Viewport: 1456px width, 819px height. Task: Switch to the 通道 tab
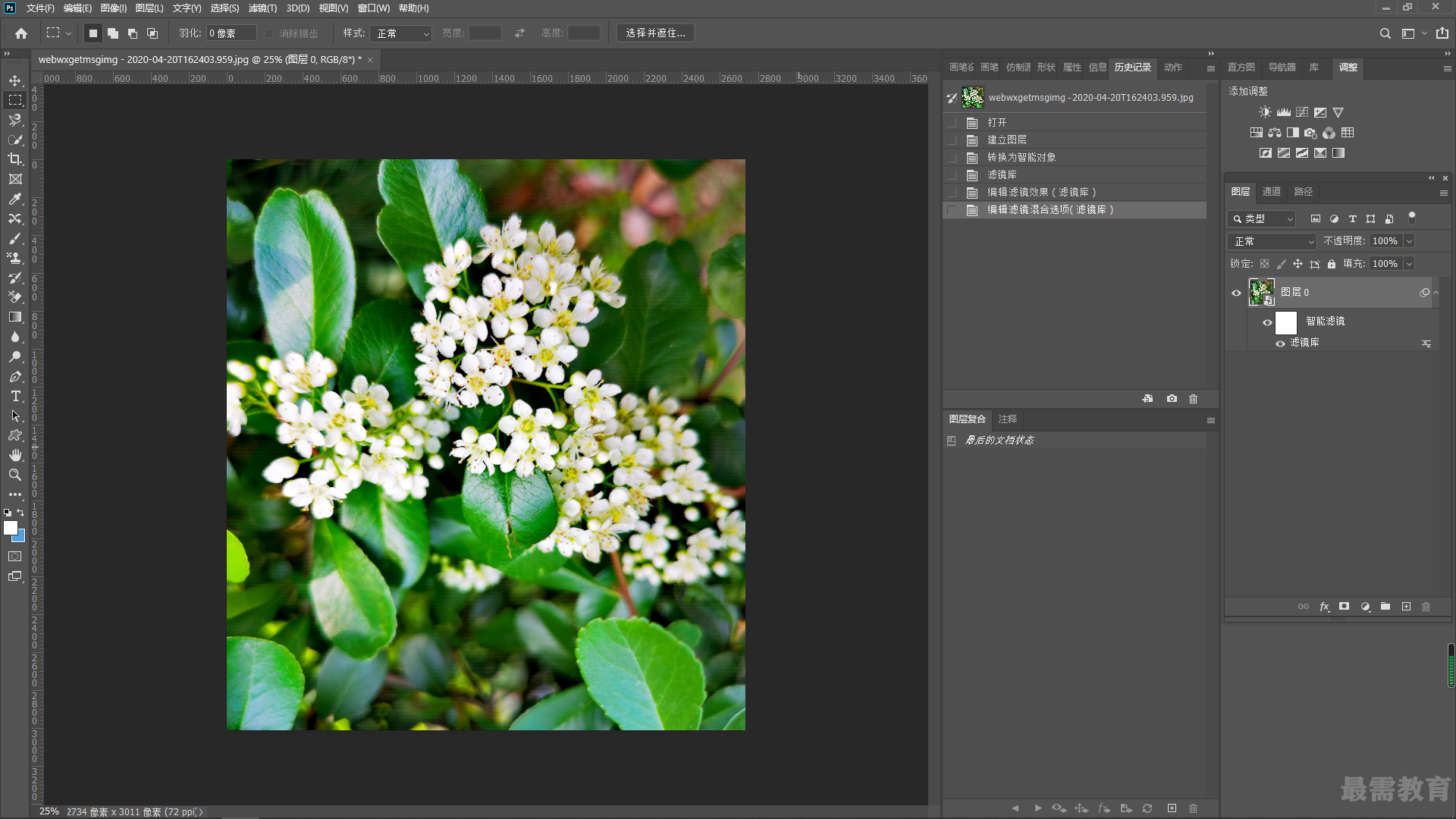[x=1272, y=192]
